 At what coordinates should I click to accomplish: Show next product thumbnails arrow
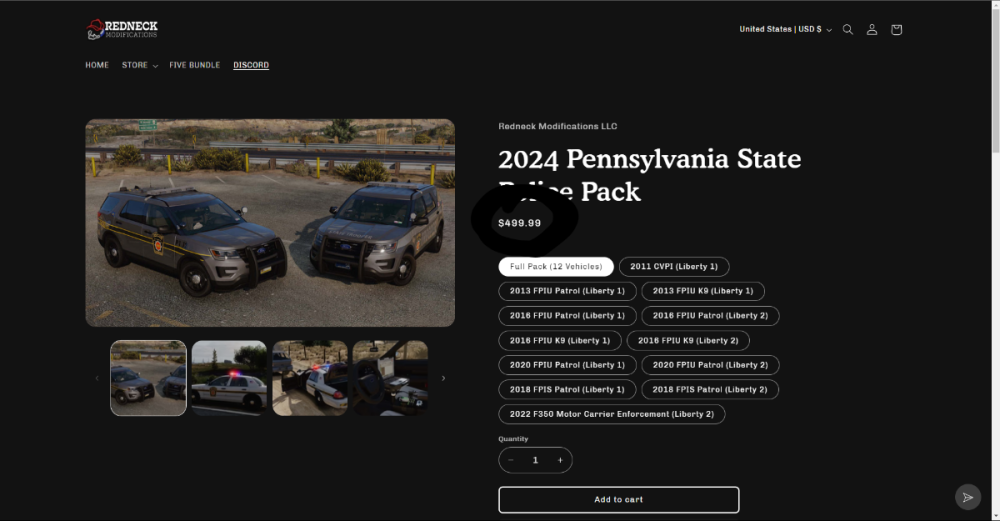443,378
